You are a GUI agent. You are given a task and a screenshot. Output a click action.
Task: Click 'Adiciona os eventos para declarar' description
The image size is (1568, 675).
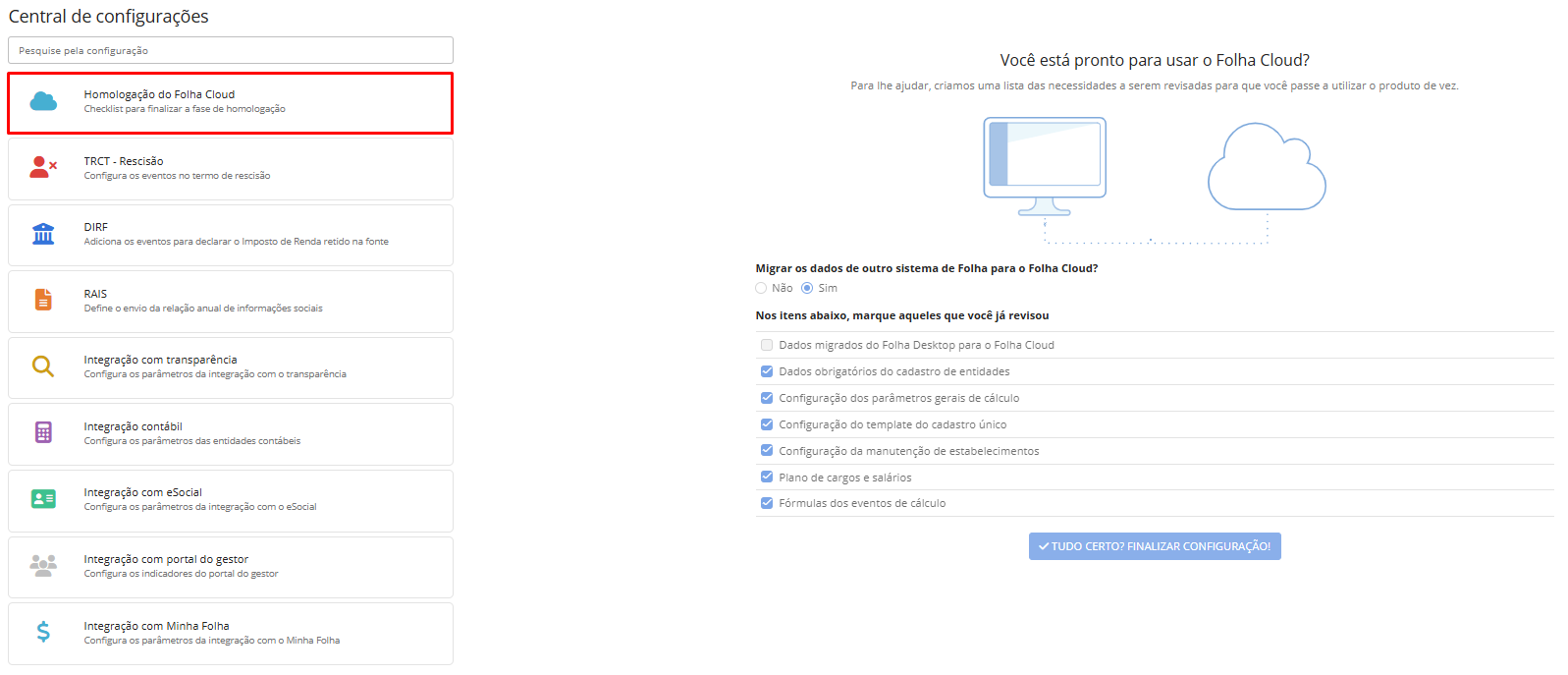(x=237, y=242)
